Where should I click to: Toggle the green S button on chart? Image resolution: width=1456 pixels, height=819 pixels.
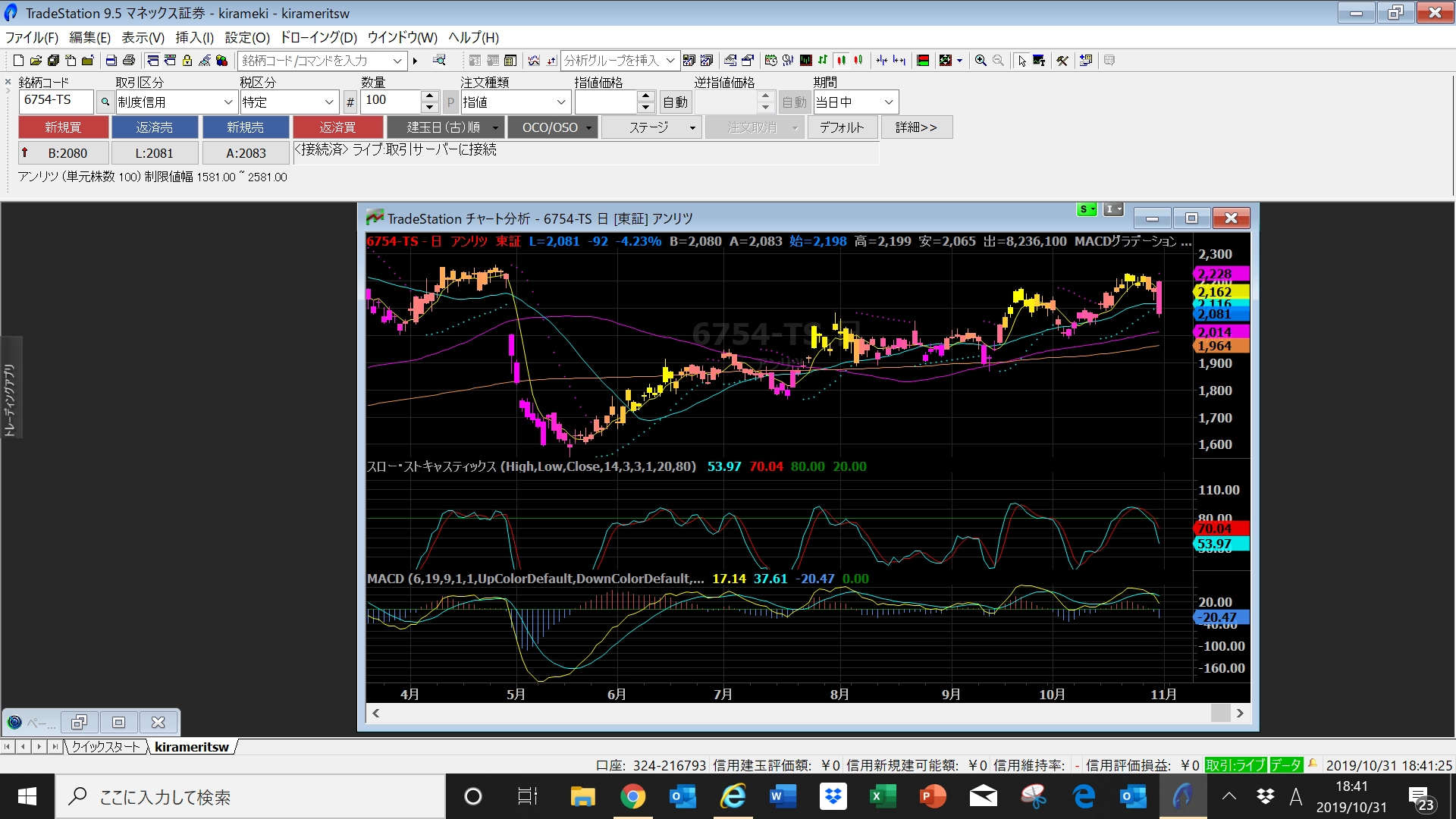(1087, 209)
